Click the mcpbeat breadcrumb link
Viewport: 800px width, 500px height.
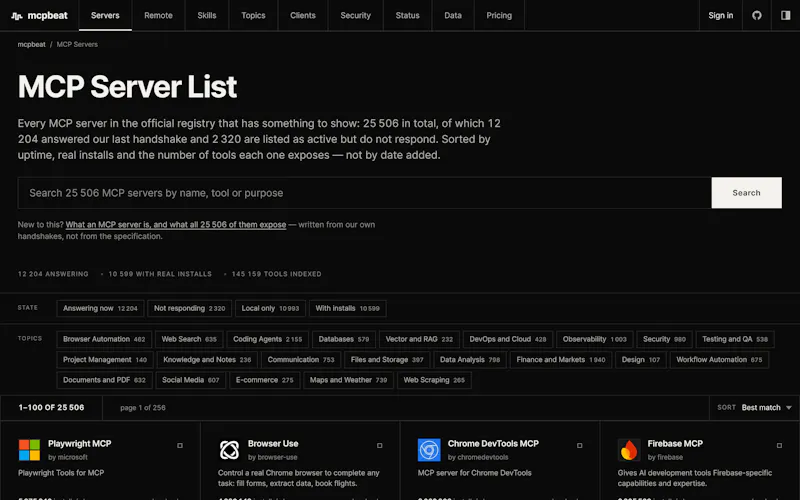32,44
